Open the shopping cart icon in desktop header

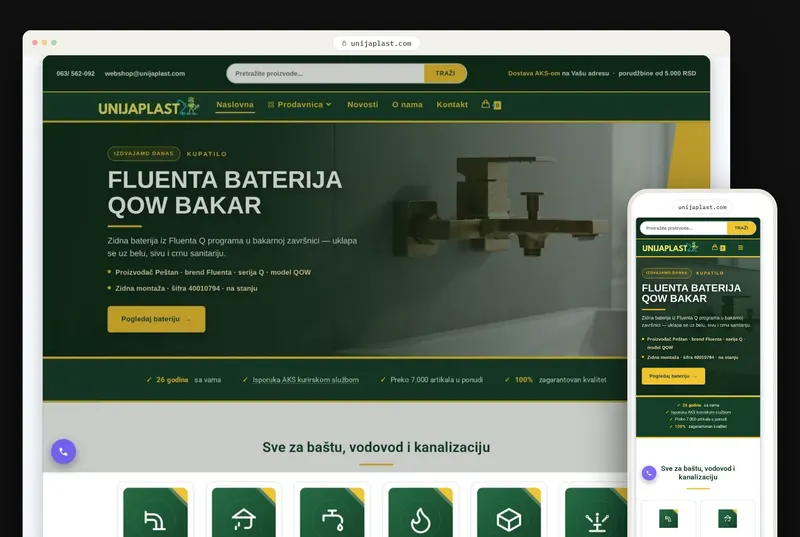(491, 105)
